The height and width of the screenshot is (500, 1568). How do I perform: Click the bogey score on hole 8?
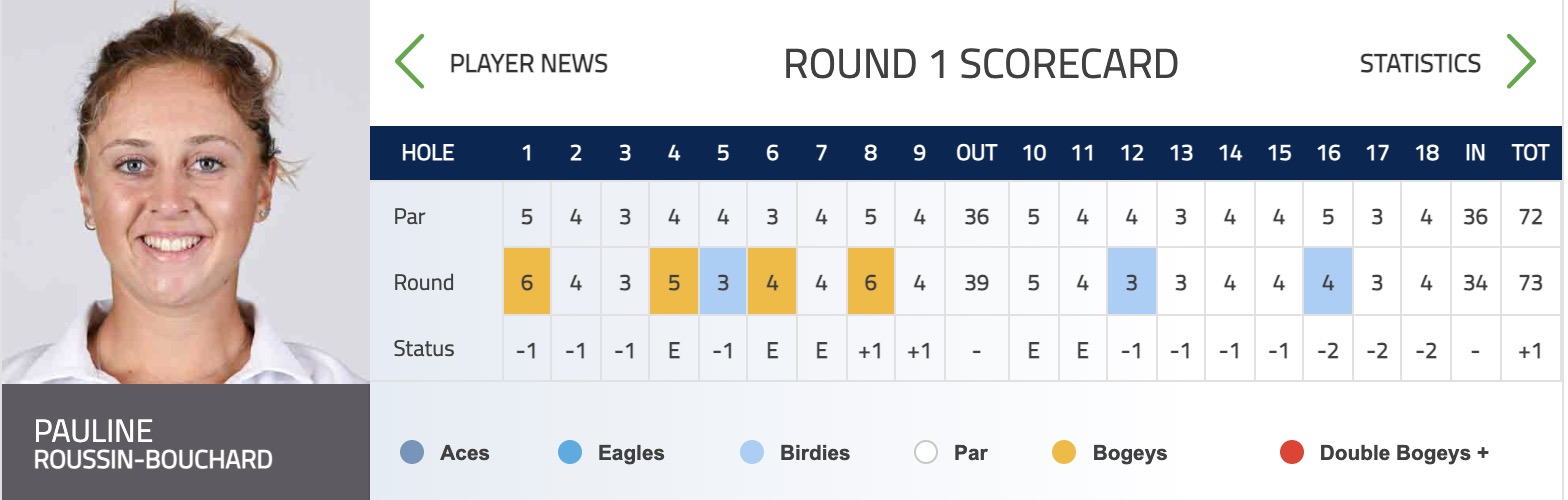click(x=871, y=282)
